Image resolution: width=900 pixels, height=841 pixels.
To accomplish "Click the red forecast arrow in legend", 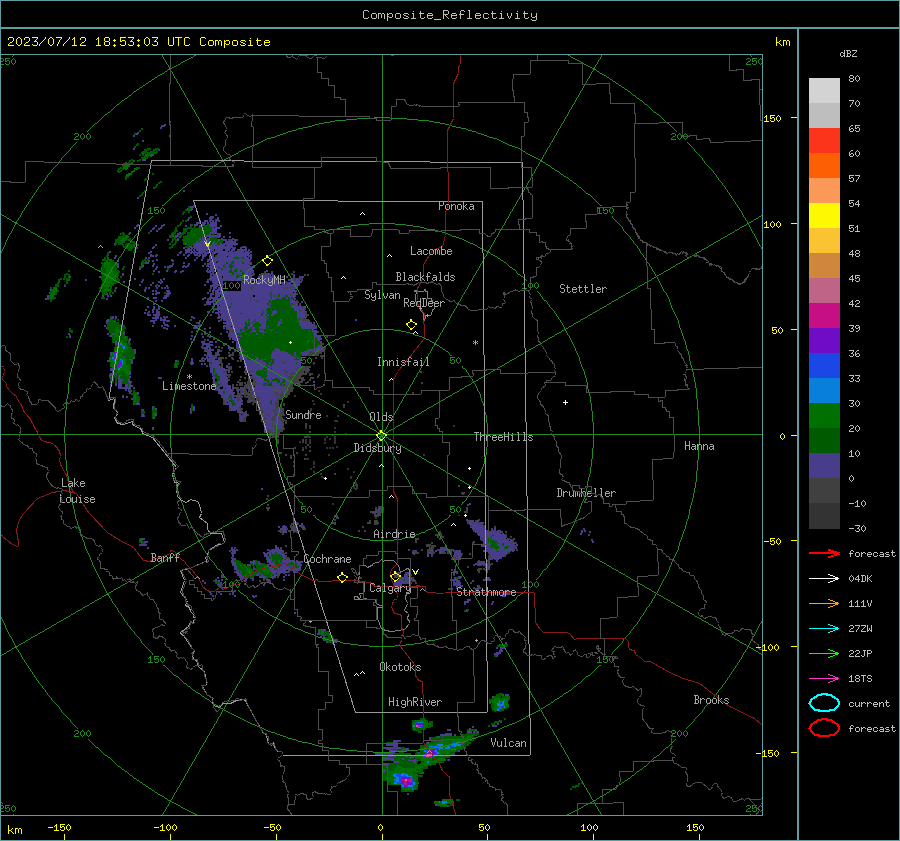I will (x=824, y=553).
